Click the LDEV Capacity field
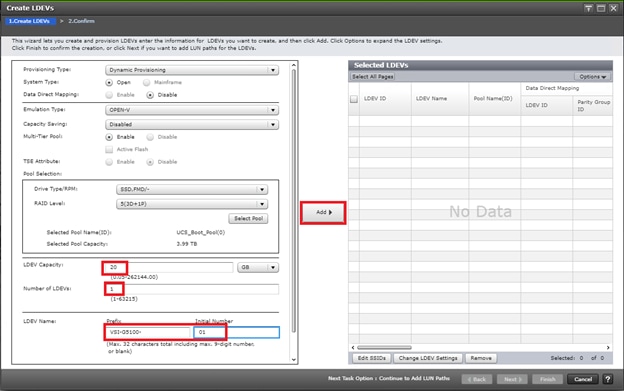 click(170, 267)
